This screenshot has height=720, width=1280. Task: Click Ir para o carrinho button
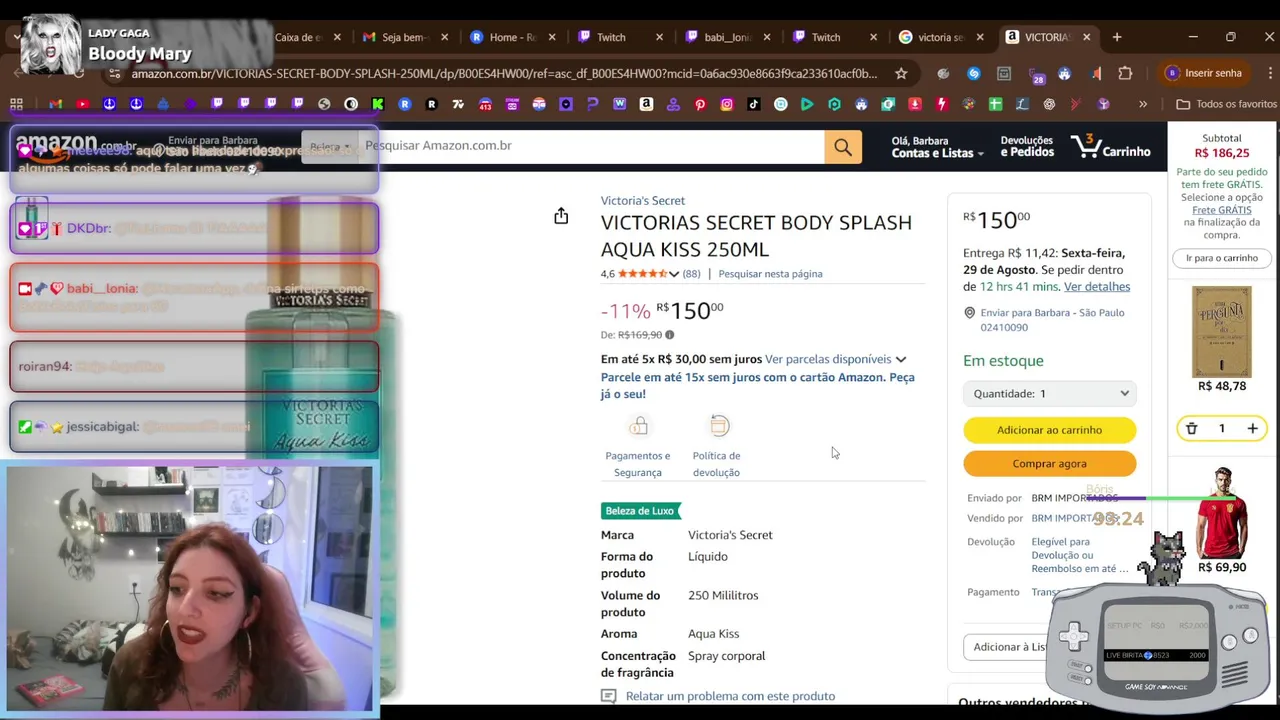[1221, 258]
